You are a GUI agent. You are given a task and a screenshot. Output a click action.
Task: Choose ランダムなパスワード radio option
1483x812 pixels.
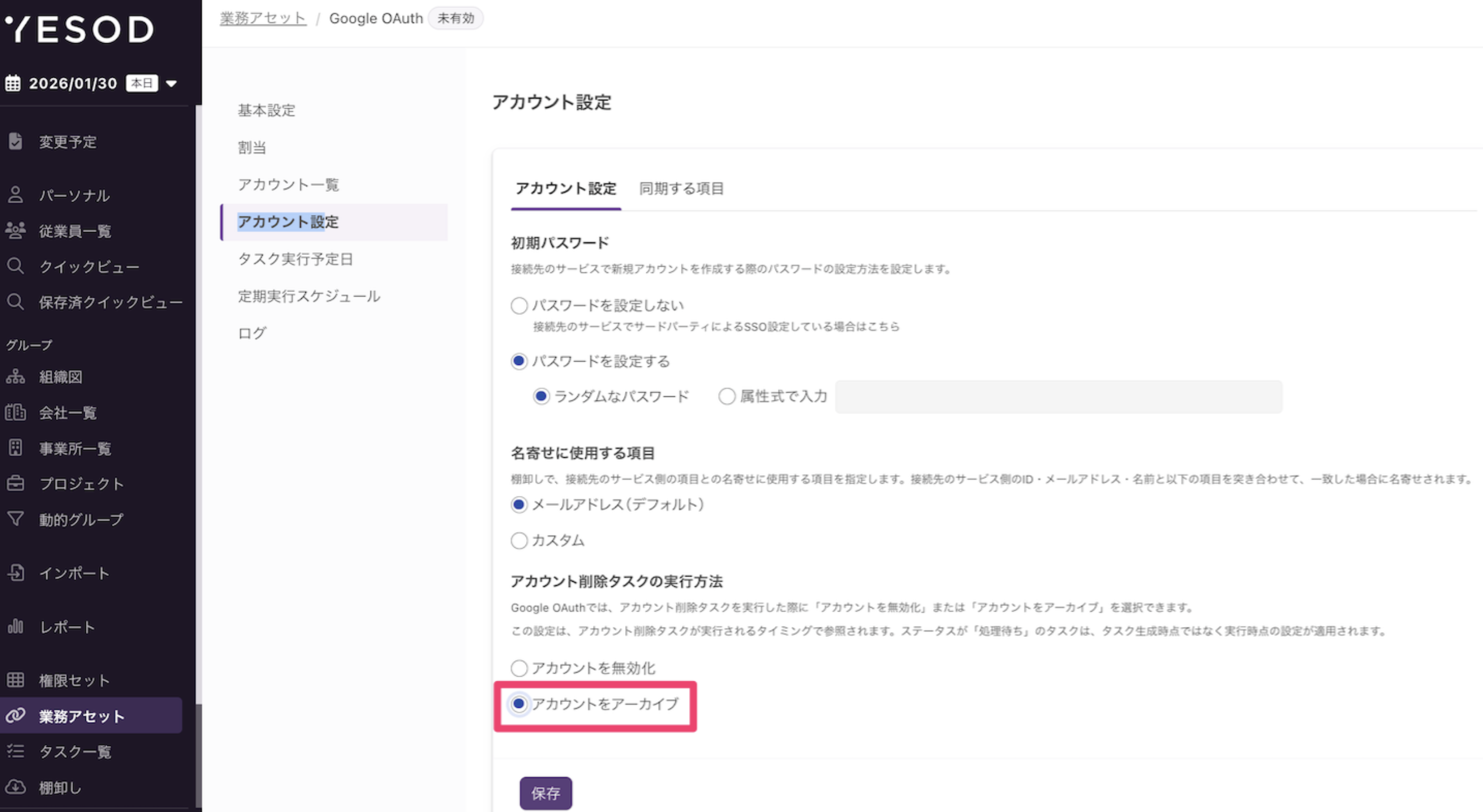tap(541, 396)
